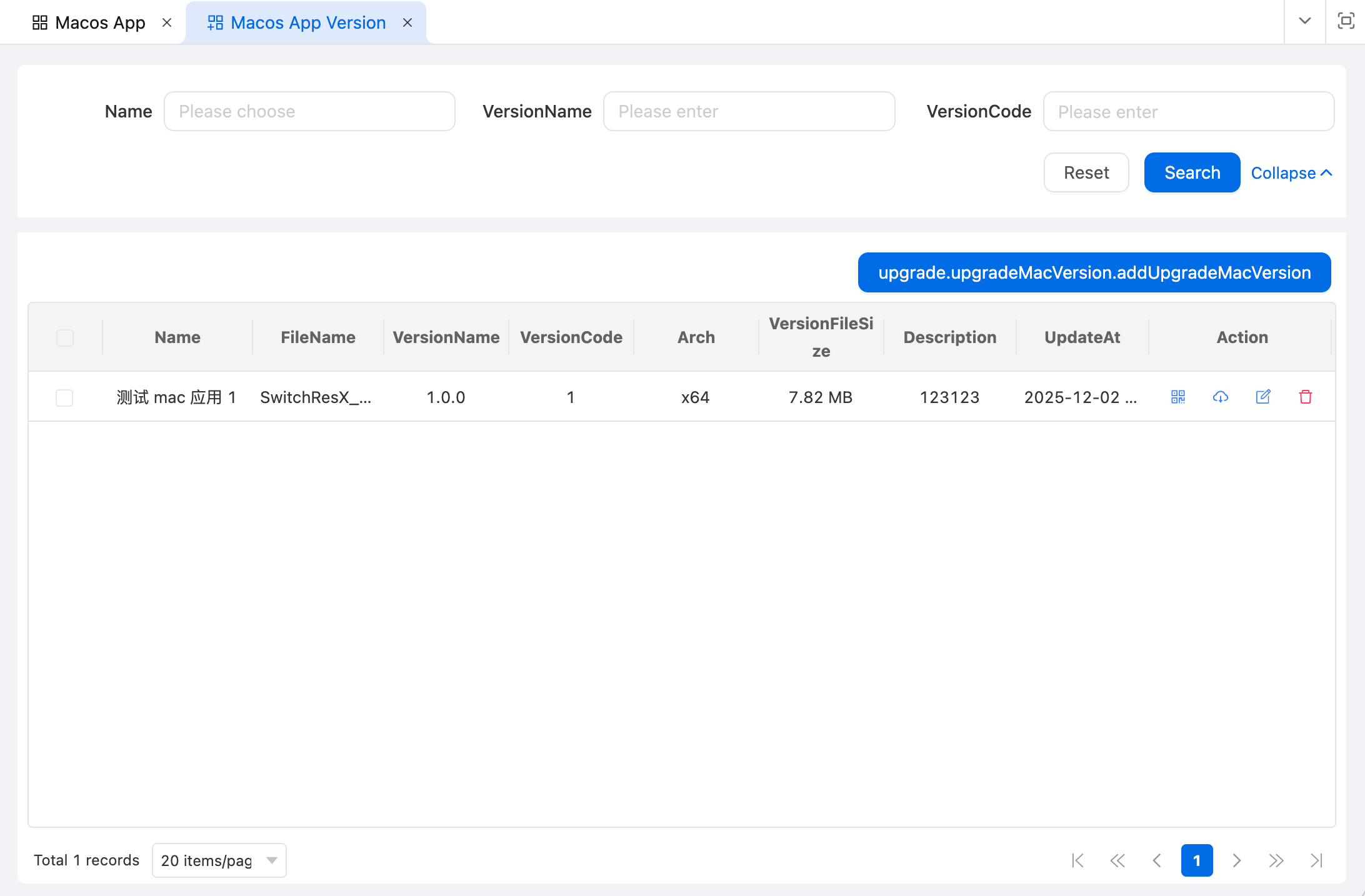The width and height of the screenshot is (1365, 896).
Task: Click the blue Search button
Action: 1192,172
